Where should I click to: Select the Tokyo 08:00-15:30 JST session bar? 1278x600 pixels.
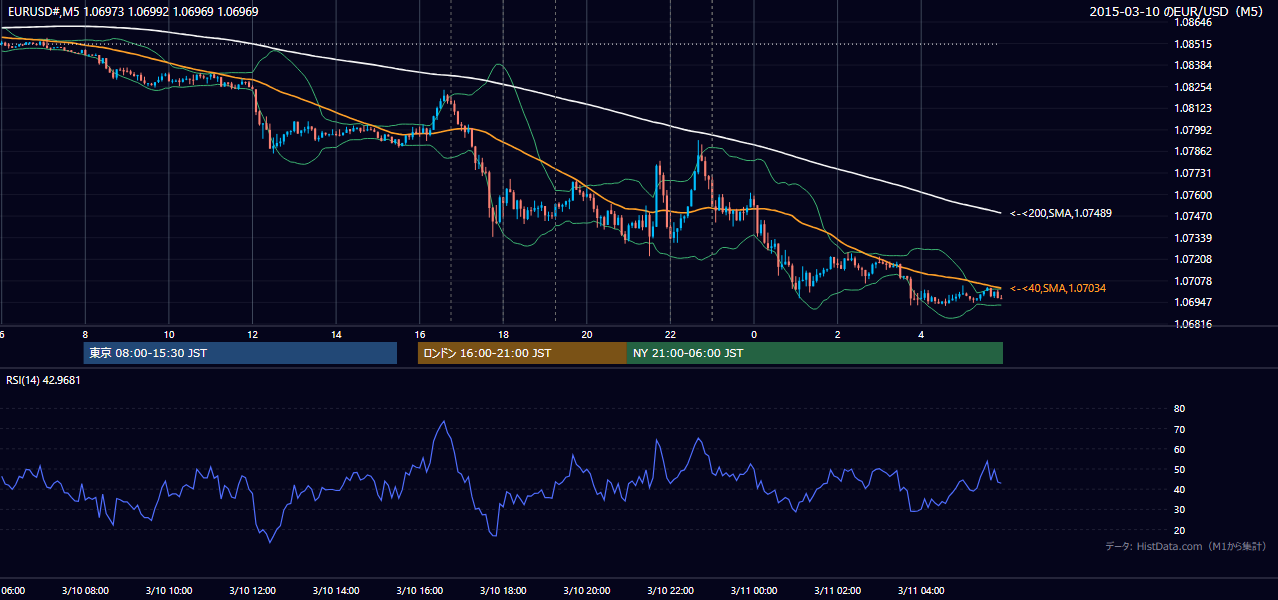[x=240, y=353]
